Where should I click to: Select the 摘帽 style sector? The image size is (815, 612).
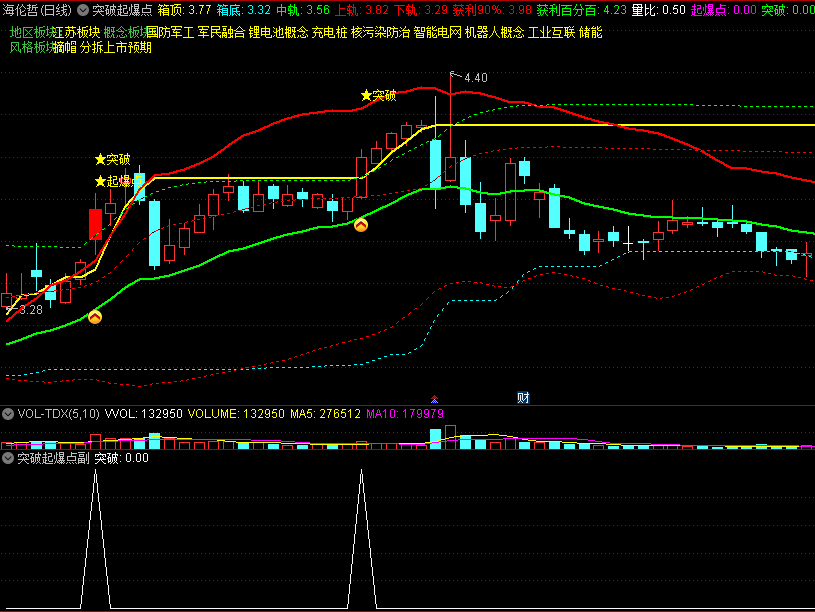pos(65,48)
